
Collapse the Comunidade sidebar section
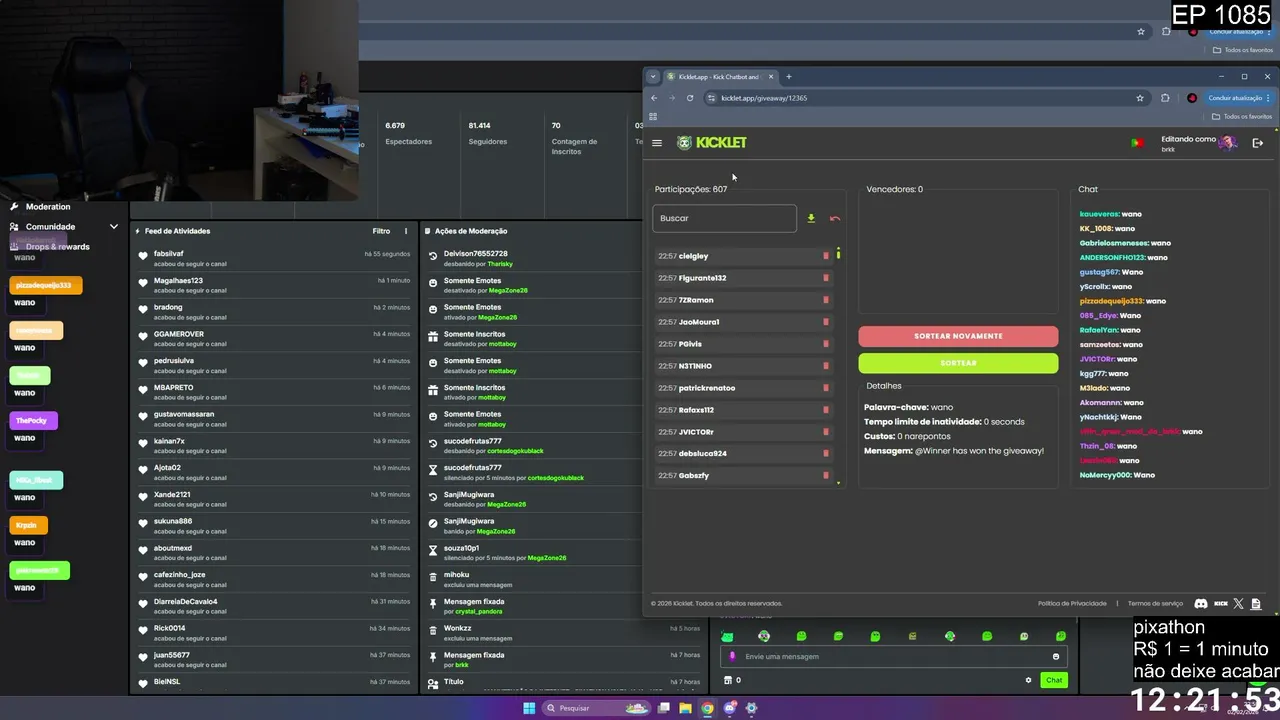(113, 227)
